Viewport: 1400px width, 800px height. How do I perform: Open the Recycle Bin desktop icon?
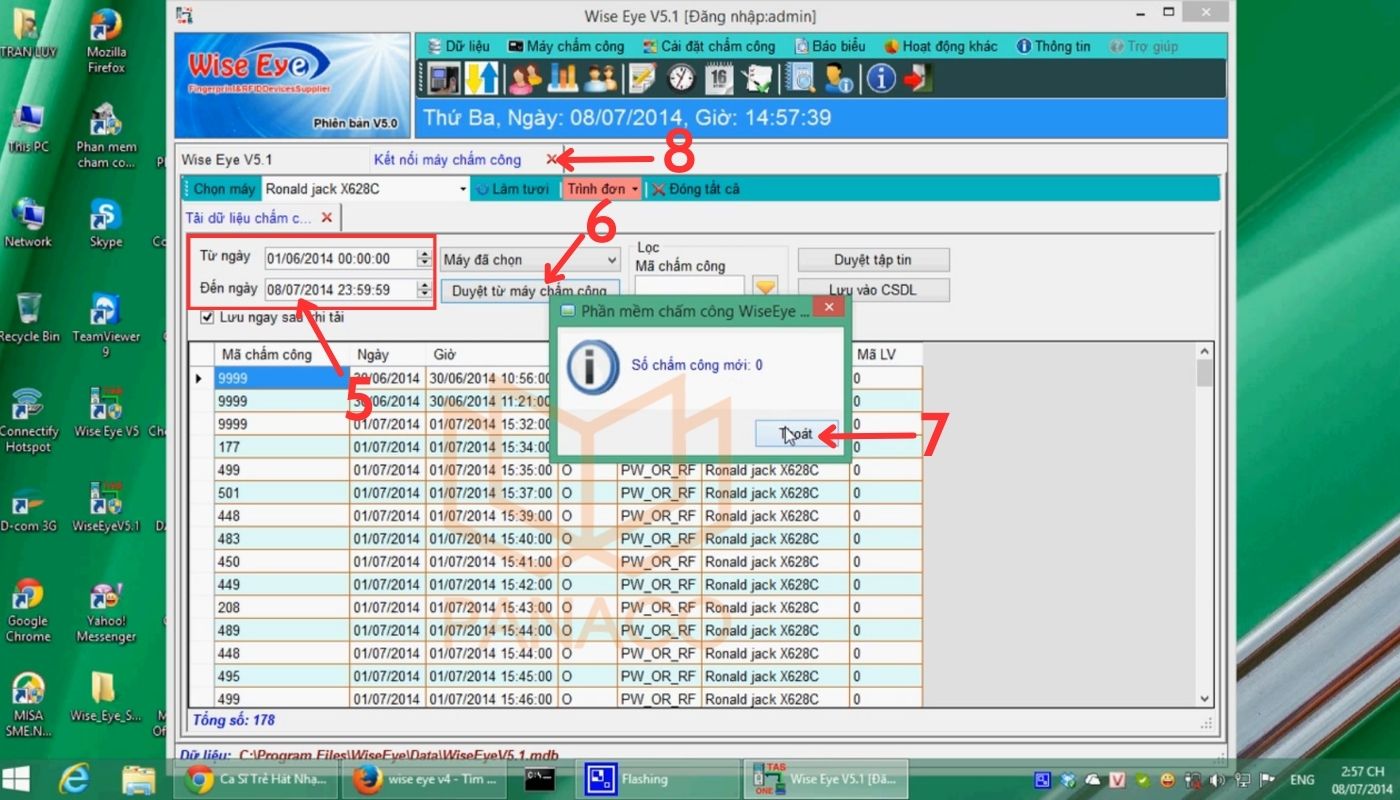(x=29, y=318)
